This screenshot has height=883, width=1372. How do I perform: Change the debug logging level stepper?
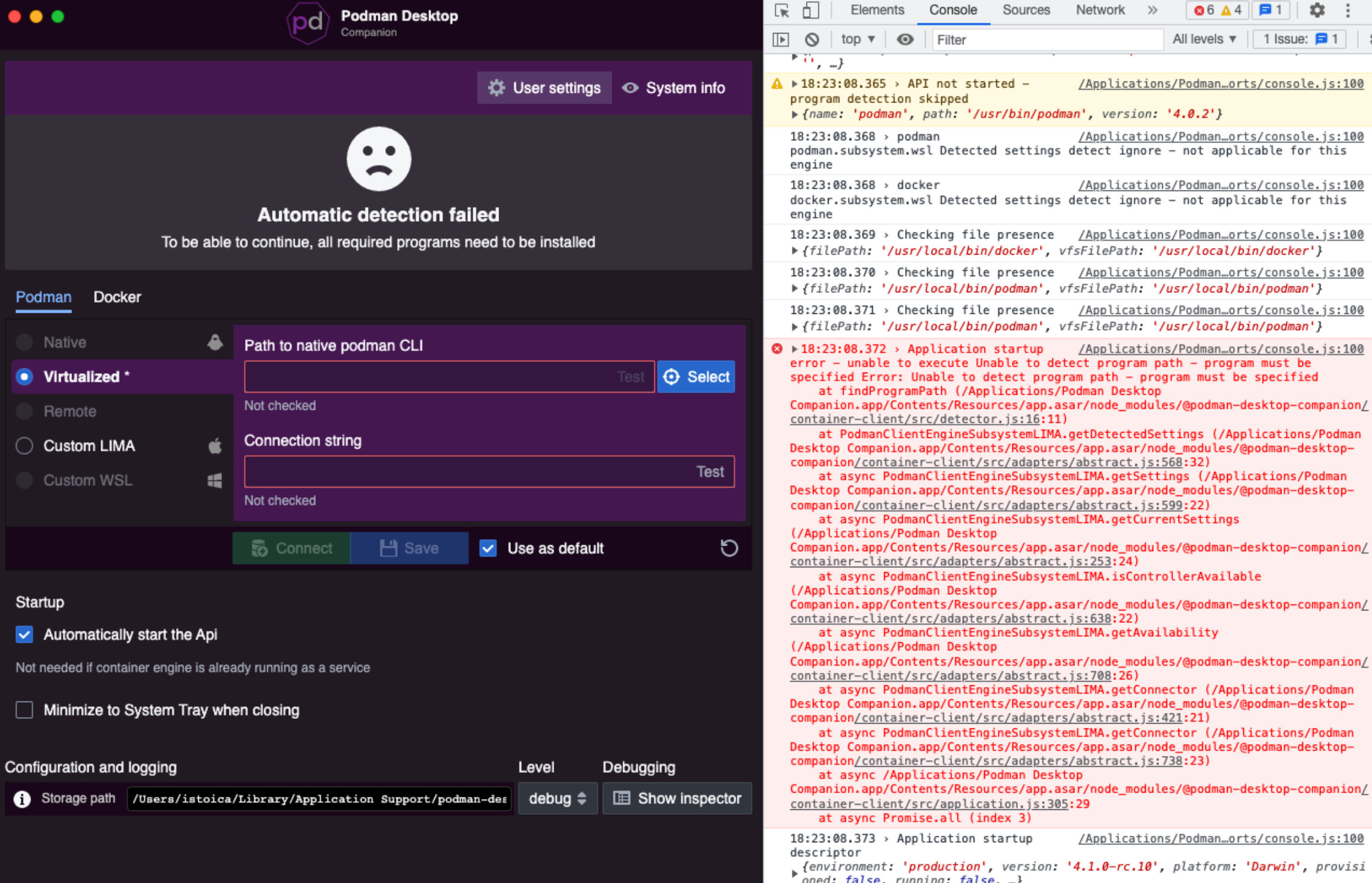tap(581, 799)
